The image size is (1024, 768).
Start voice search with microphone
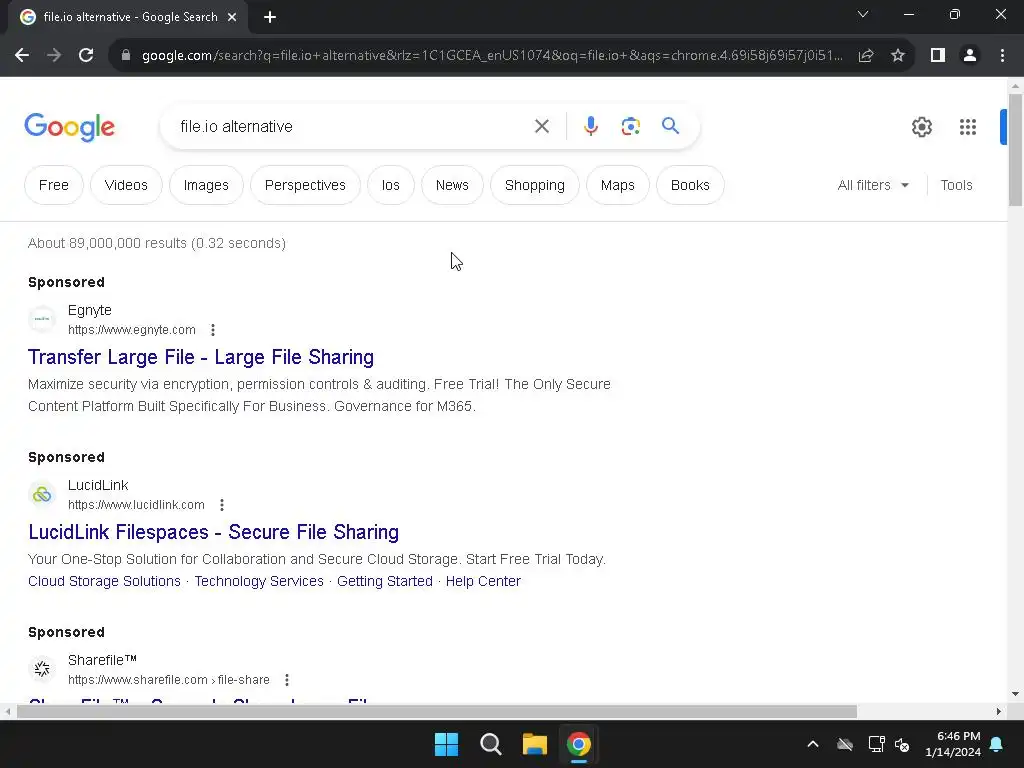pyautogui.click(x=591, y=126)
